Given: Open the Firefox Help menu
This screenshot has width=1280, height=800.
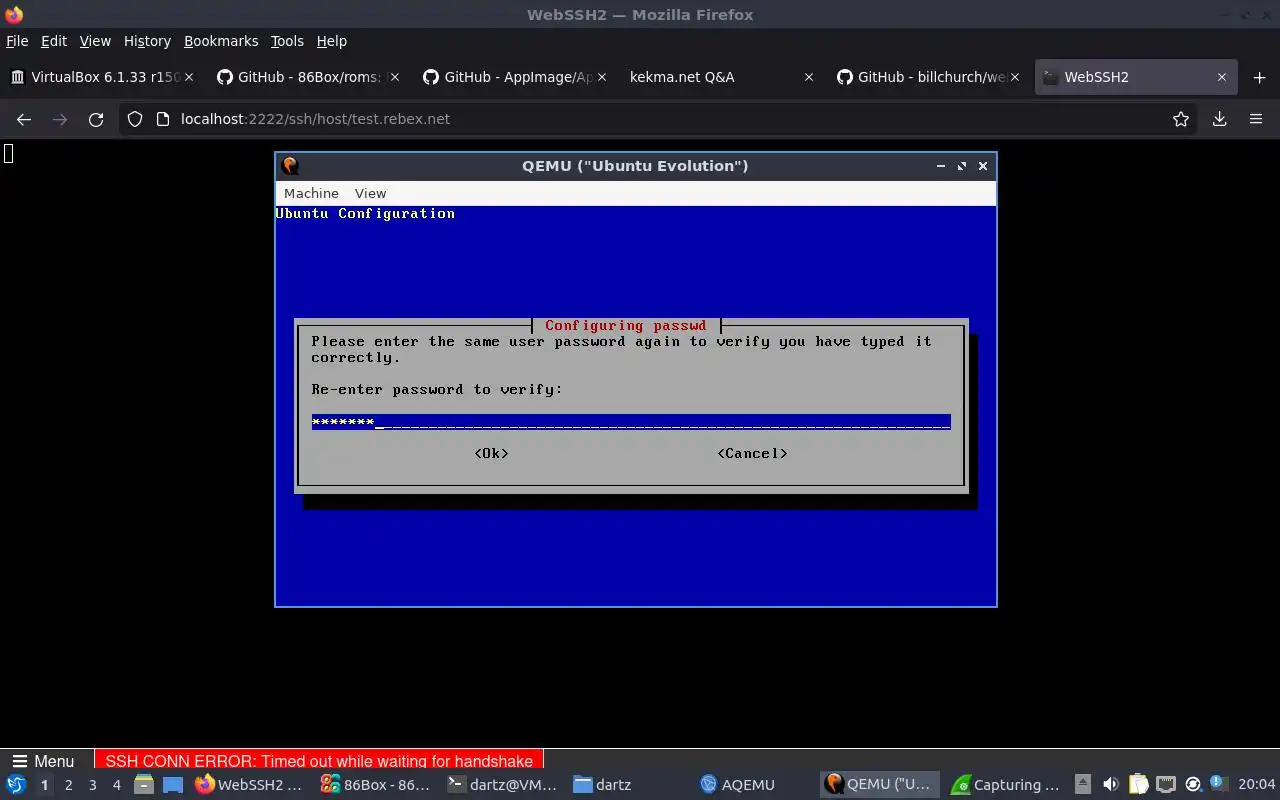Looking at the screenshot, I should [331, 41].
